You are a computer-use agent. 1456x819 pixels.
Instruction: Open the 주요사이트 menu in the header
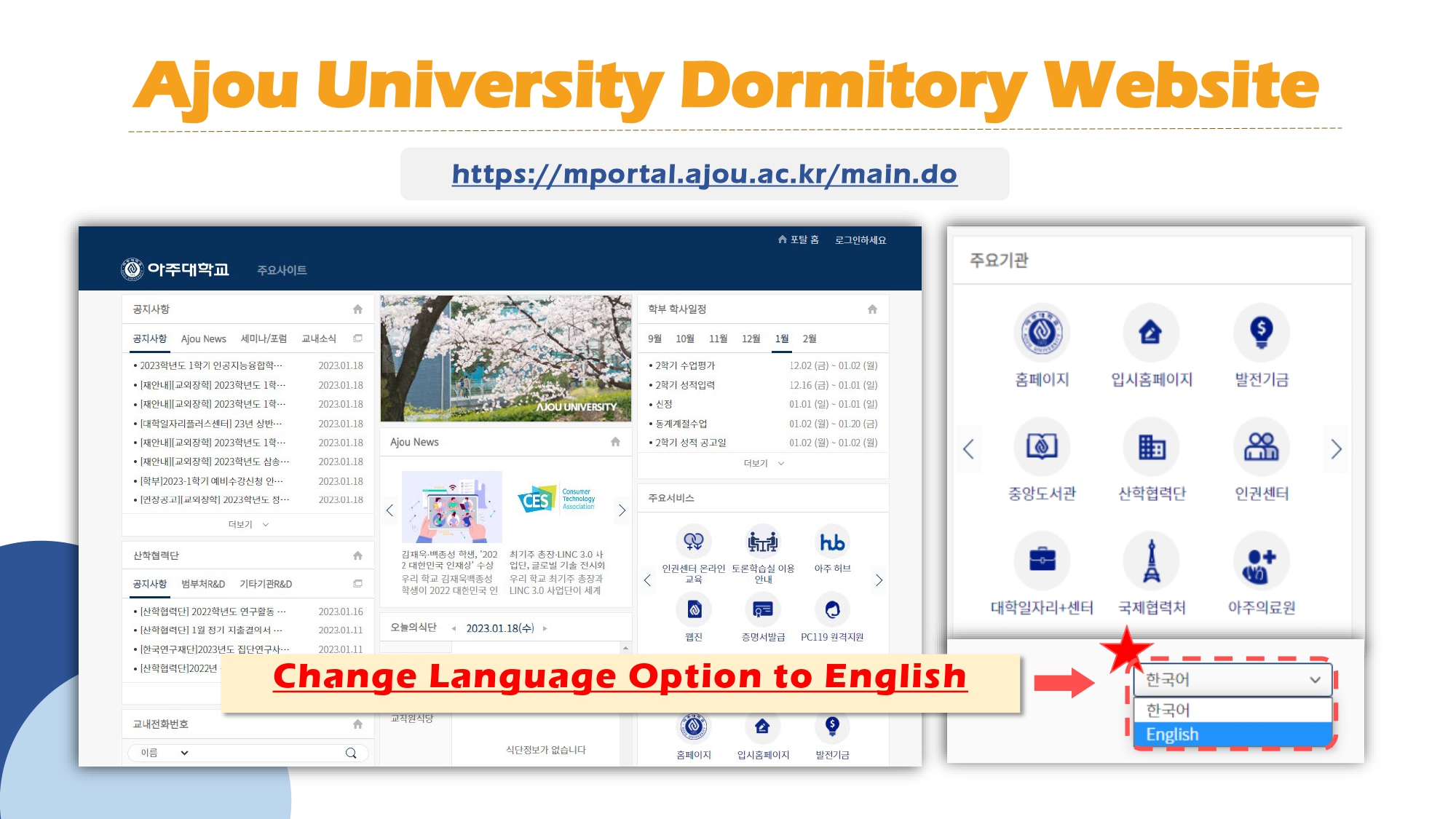point(282,270)
